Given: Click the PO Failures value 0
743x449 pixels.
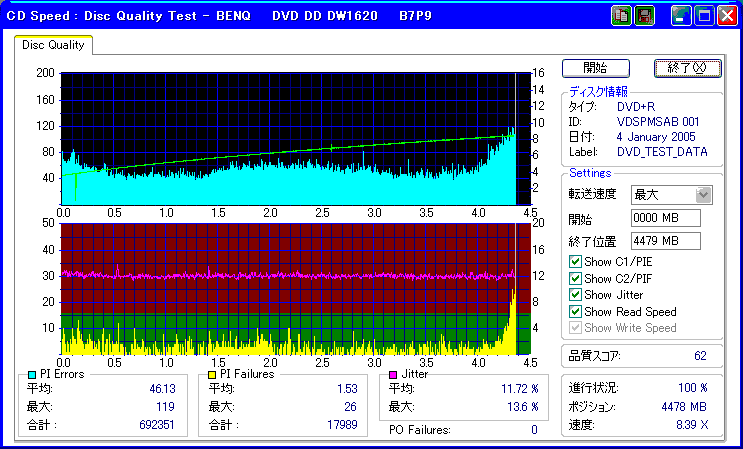Looking at the screenshot, I should click(534, 430).
